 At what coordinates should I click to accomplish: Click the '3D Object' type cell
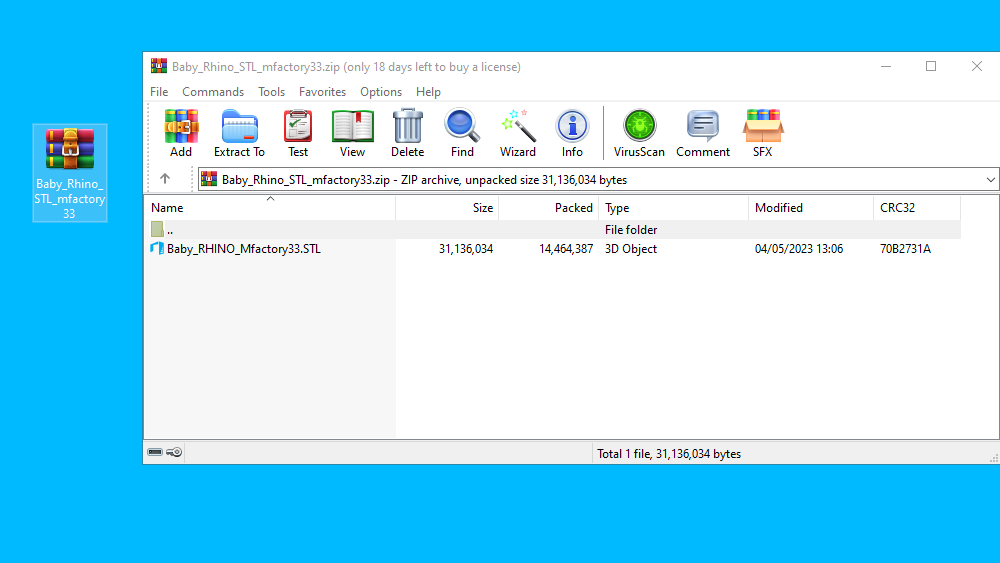pyautogui.click(x=631, y=249)
